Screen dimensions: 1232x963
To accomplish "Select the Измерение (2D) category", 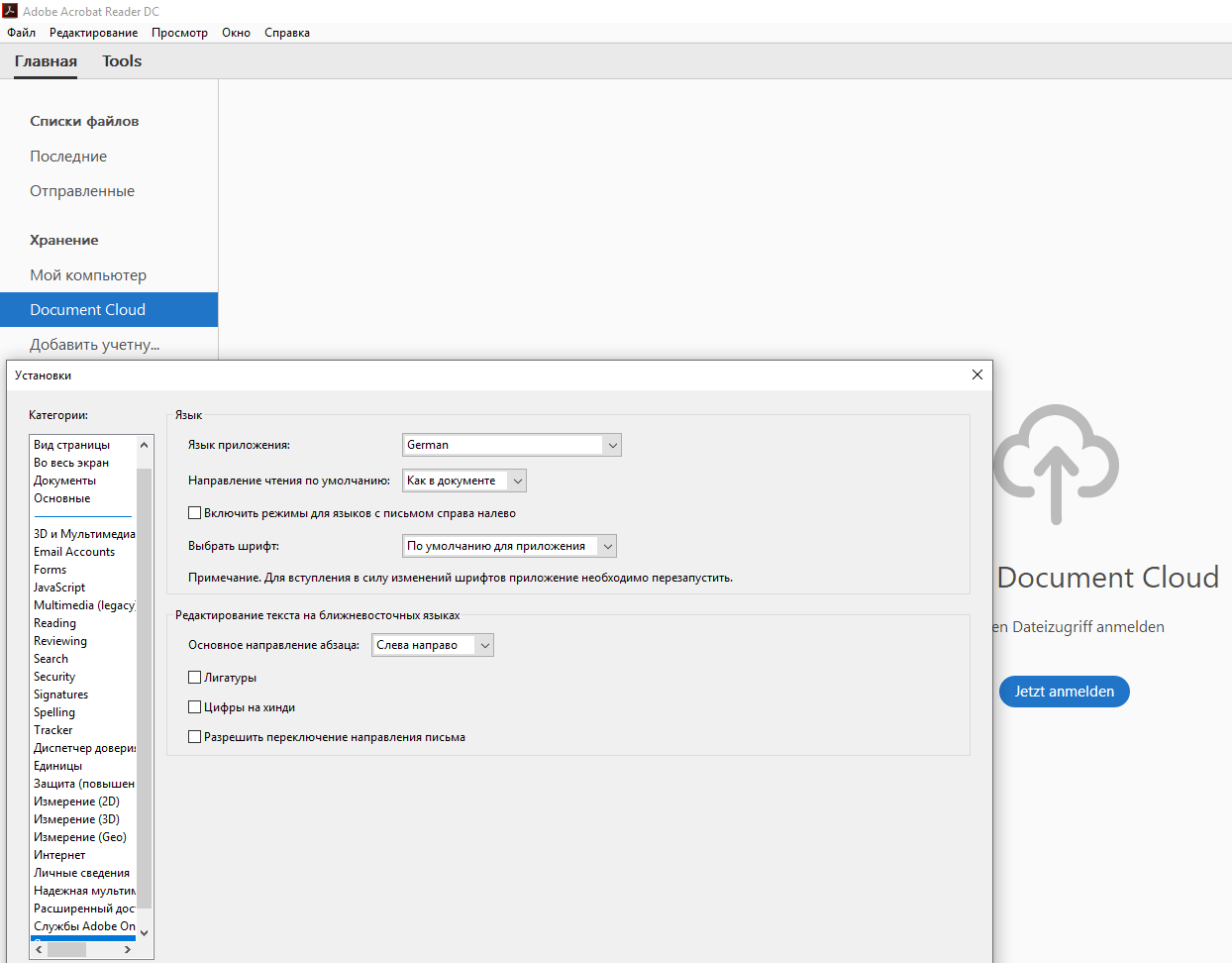I will [77, 802].
